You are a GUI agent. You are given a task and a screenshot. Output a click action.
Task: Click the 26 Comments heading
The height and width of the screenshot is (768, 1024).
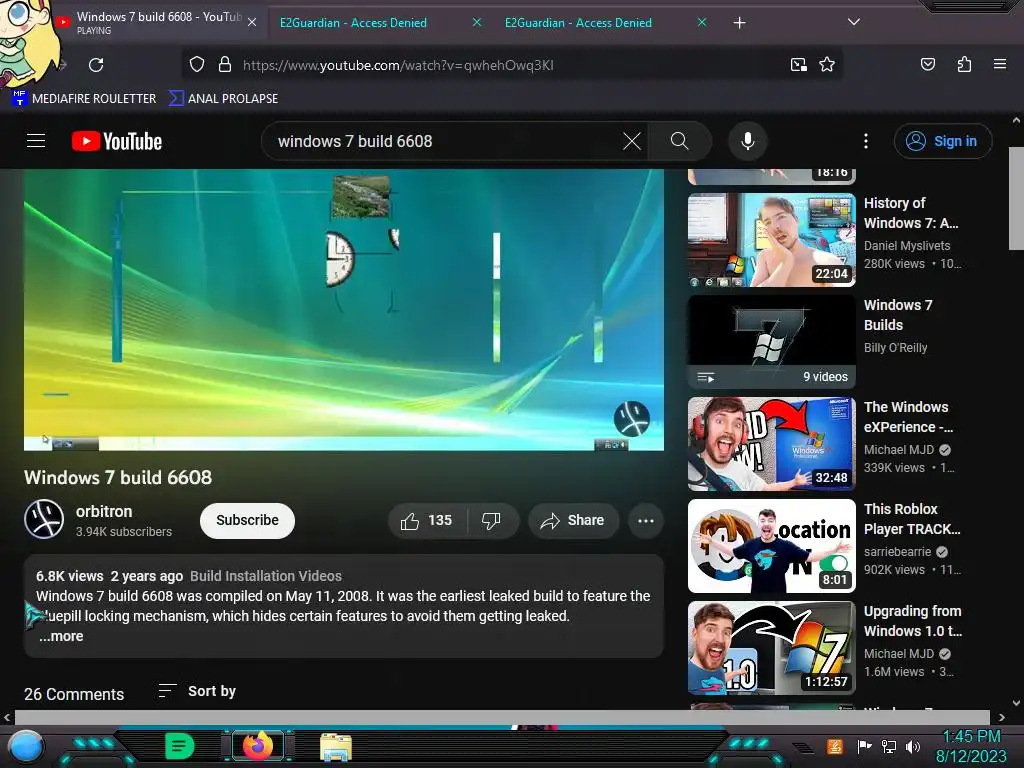pos(74,694)
